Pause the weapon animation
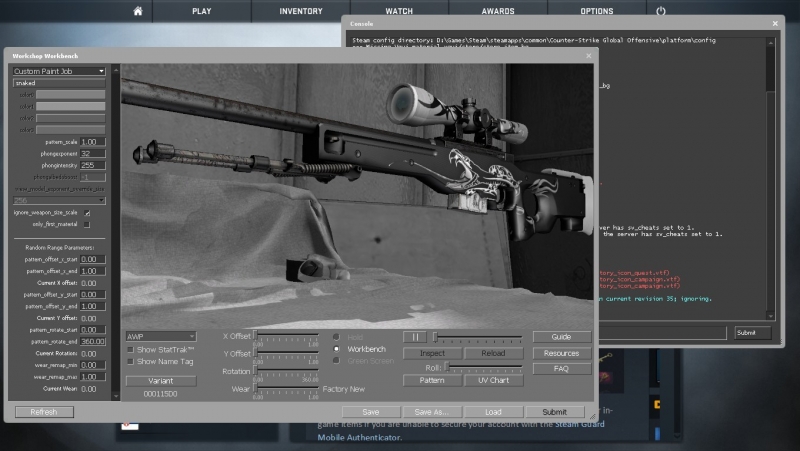800x451 pixels. coord(415,337)
